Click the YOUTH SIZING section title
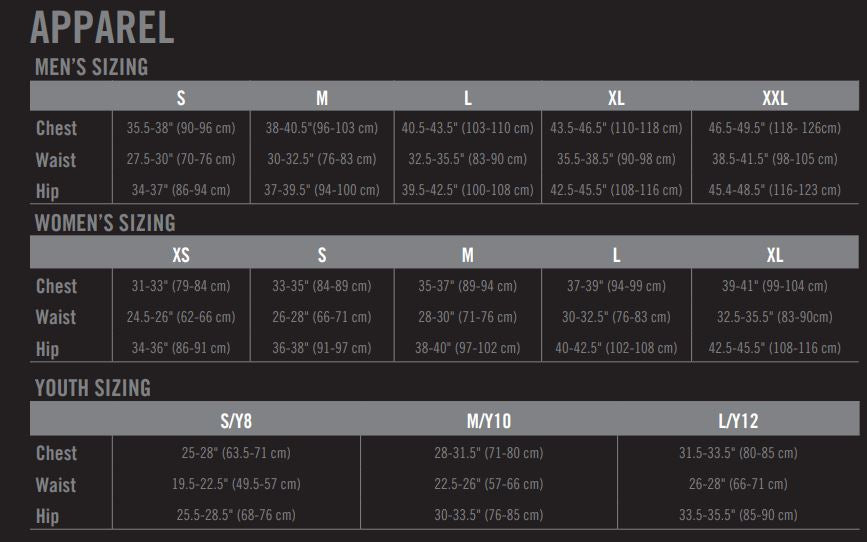This screenshot has width=867, height=542. coord(93,388)
